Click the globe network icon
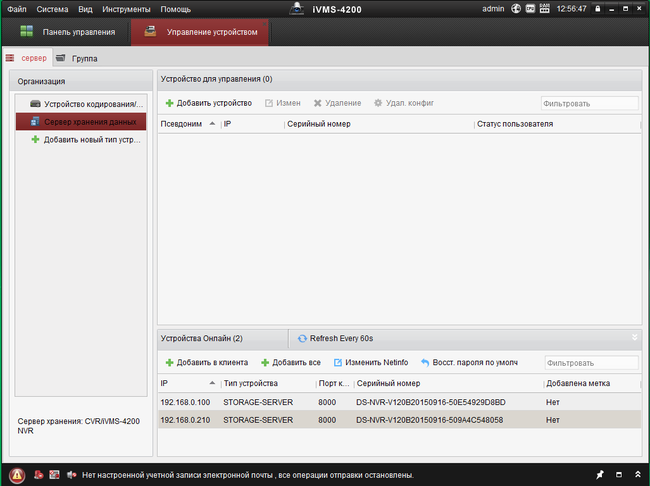650x486 pixels. click(516, 9)
